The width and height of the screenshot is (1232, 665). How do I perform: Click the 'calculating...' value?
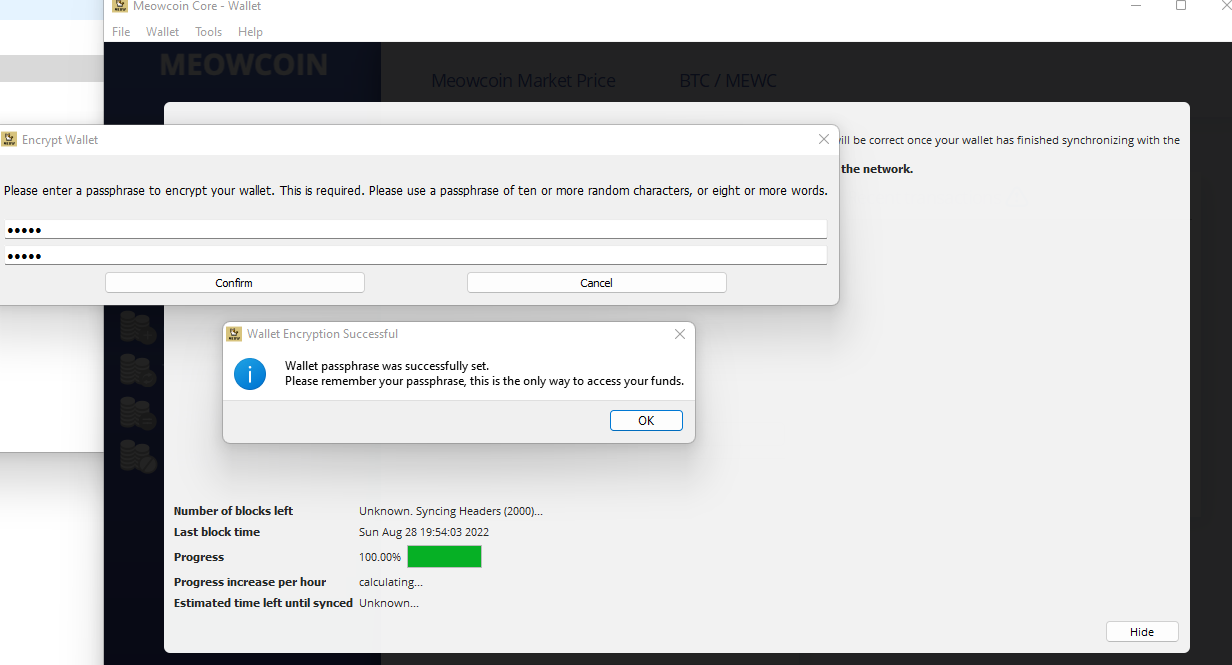(x=391, y=582)
